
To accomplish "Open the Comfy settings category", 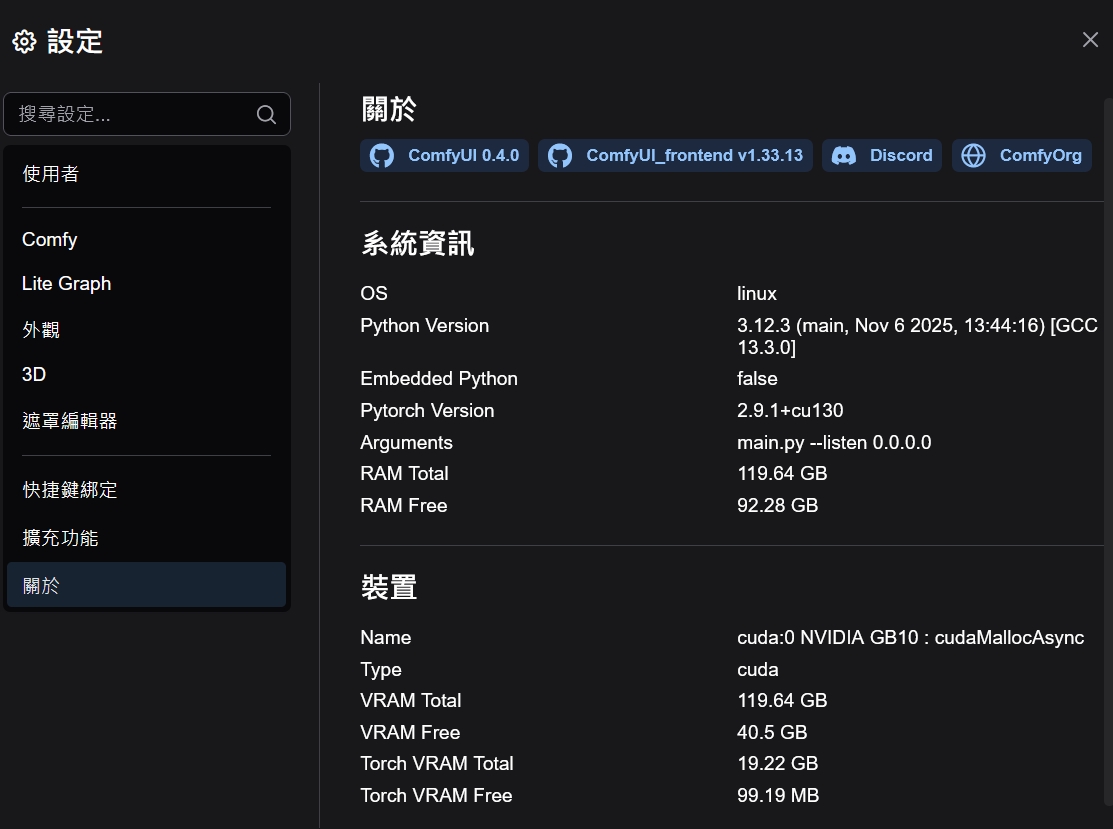I will point(50,240).
